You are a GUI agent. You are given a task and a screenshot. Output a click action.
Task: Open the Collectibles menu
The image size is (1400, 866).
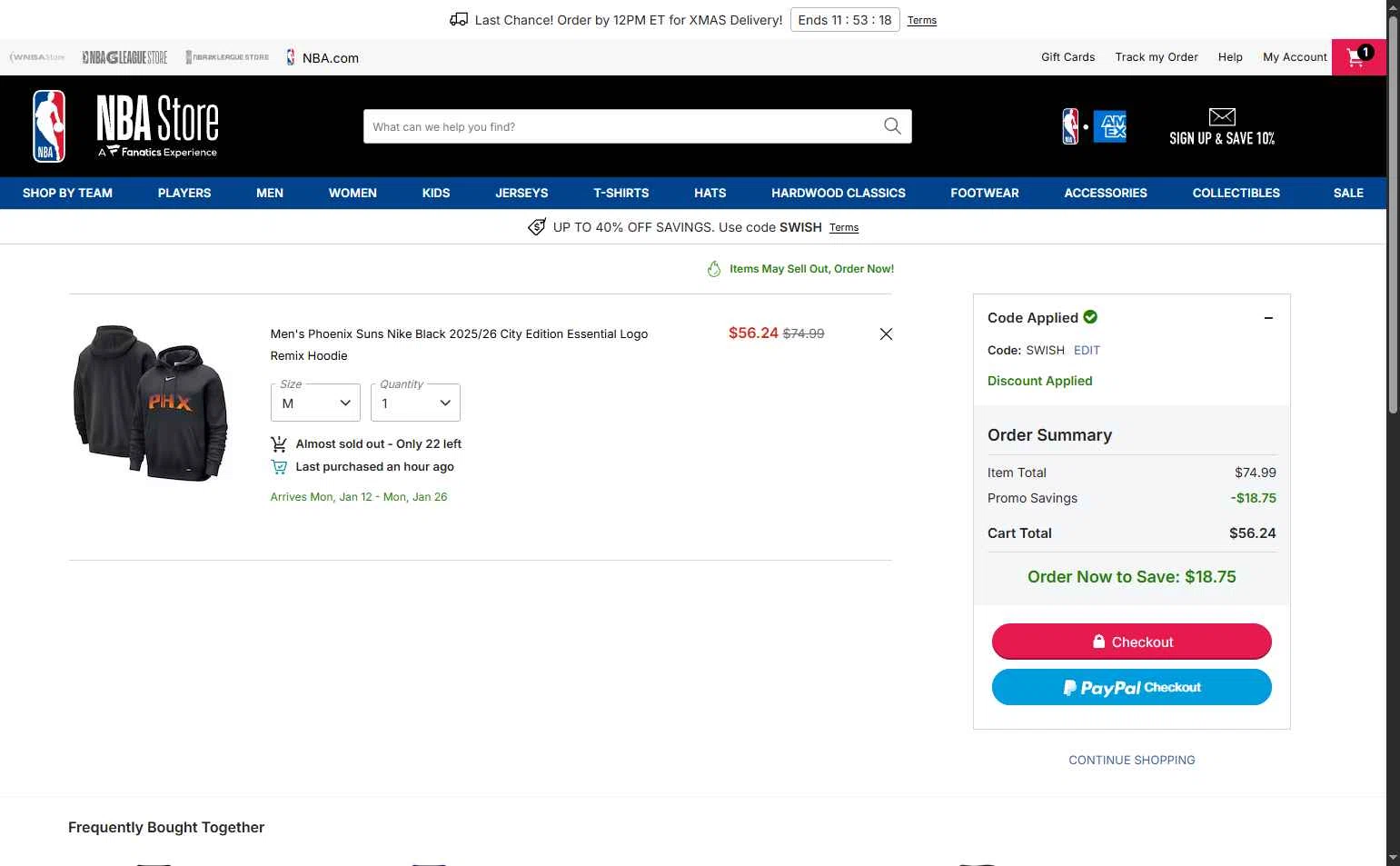tap(1236, 193)
